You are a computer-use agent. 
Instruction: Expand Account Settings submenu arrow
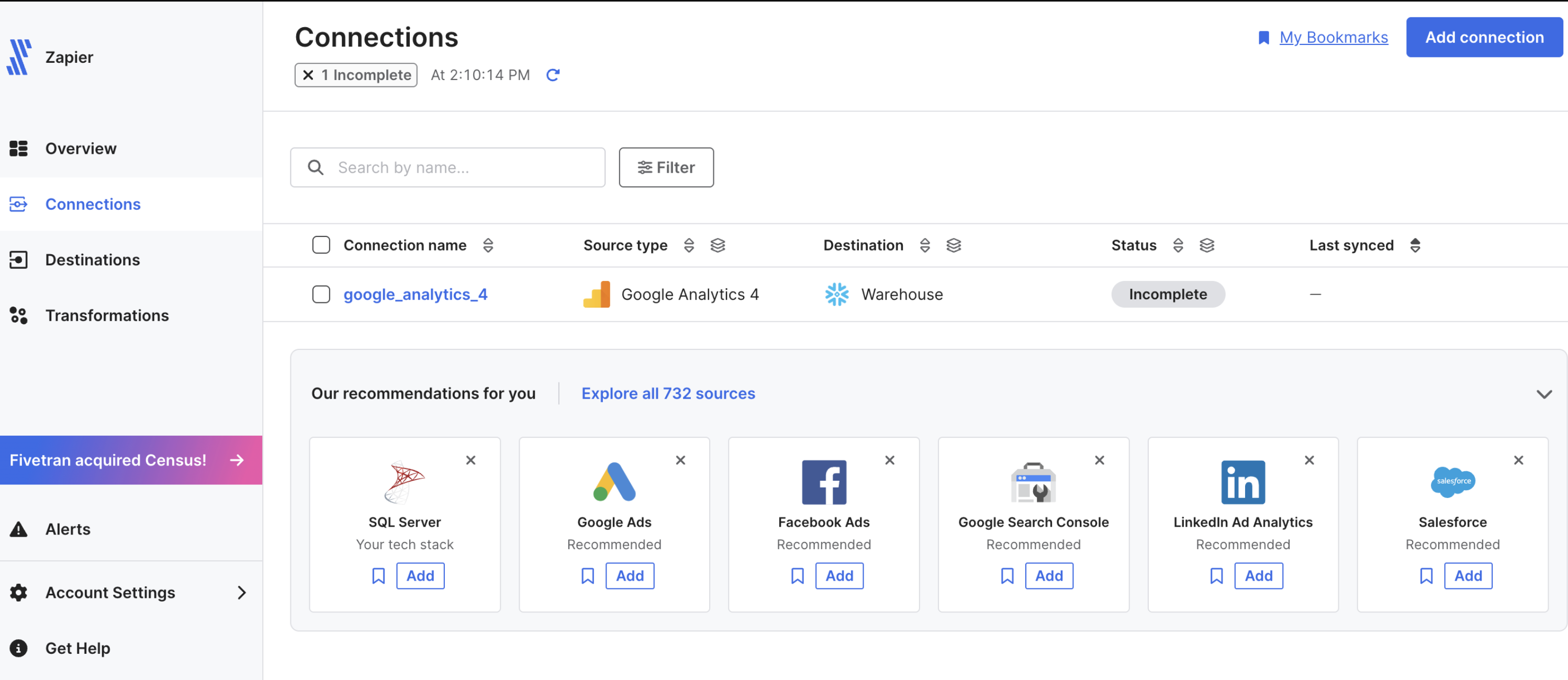(x=242, y=592)
